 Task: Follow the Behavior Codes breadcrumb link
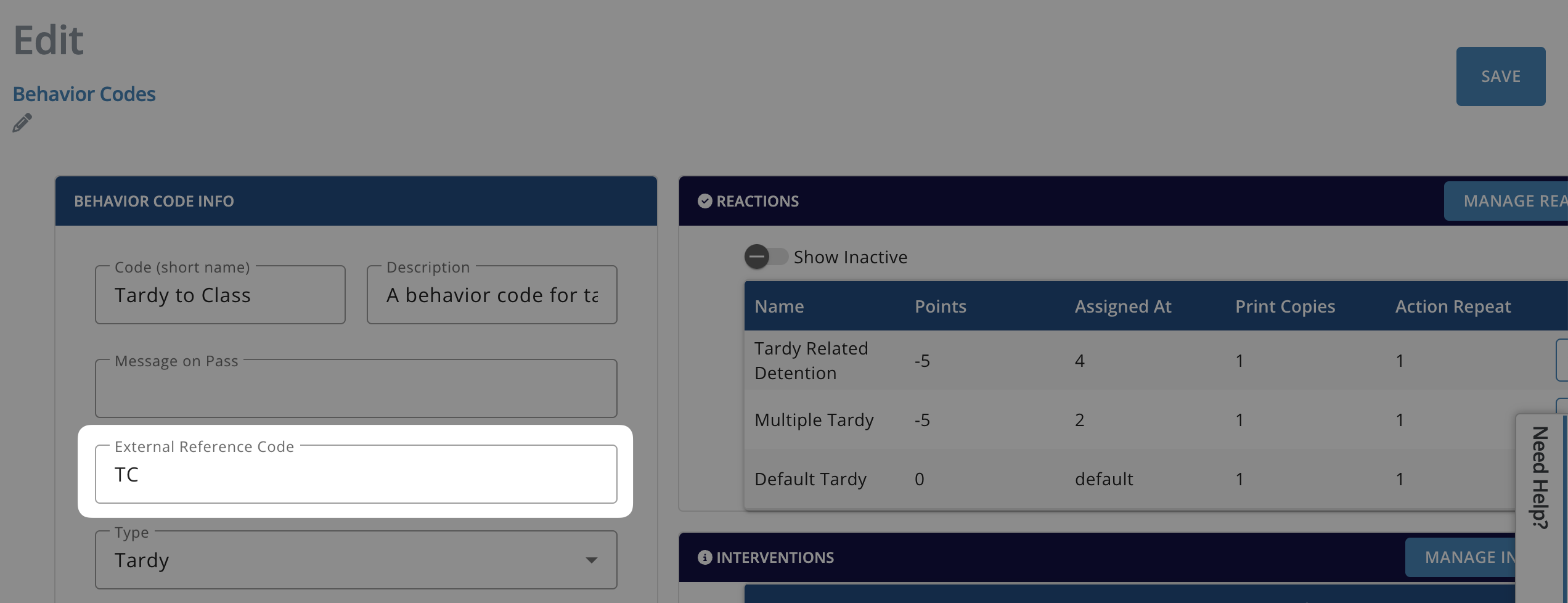pos(84,94)
